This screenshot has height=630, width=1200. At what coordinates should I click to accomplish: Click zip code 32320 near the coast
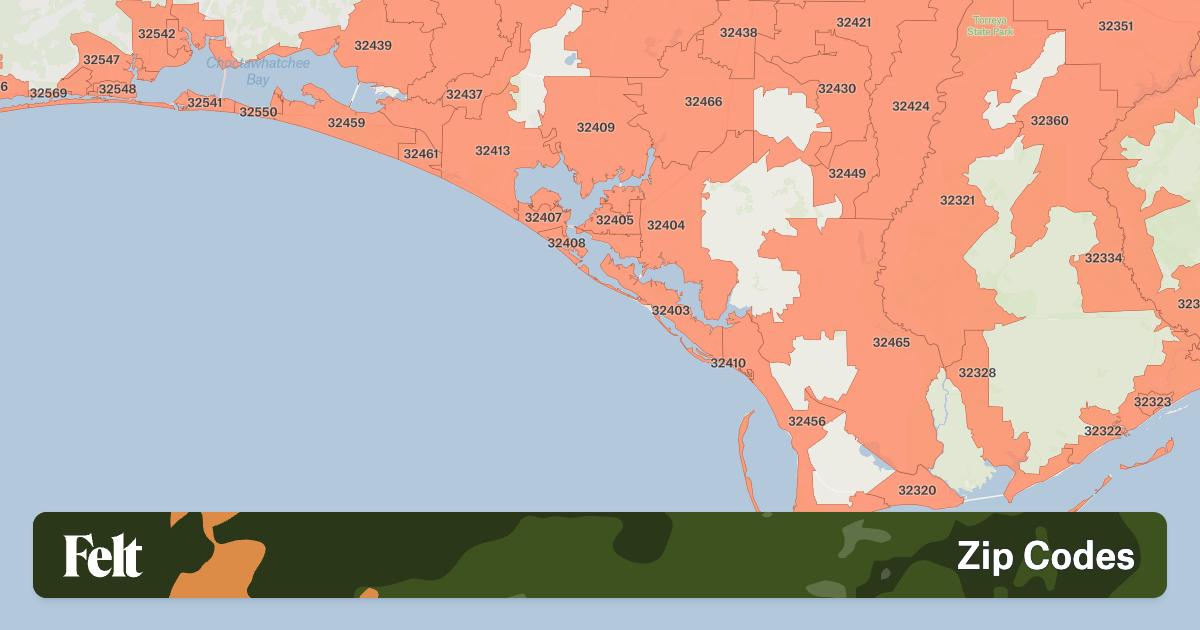(x=917, y=490)
